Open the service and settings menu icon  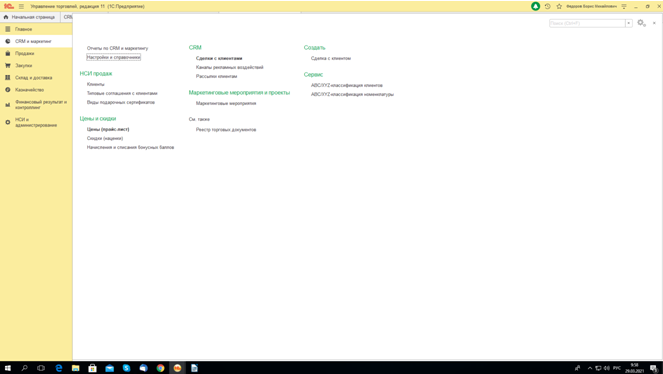click(624, 6)
